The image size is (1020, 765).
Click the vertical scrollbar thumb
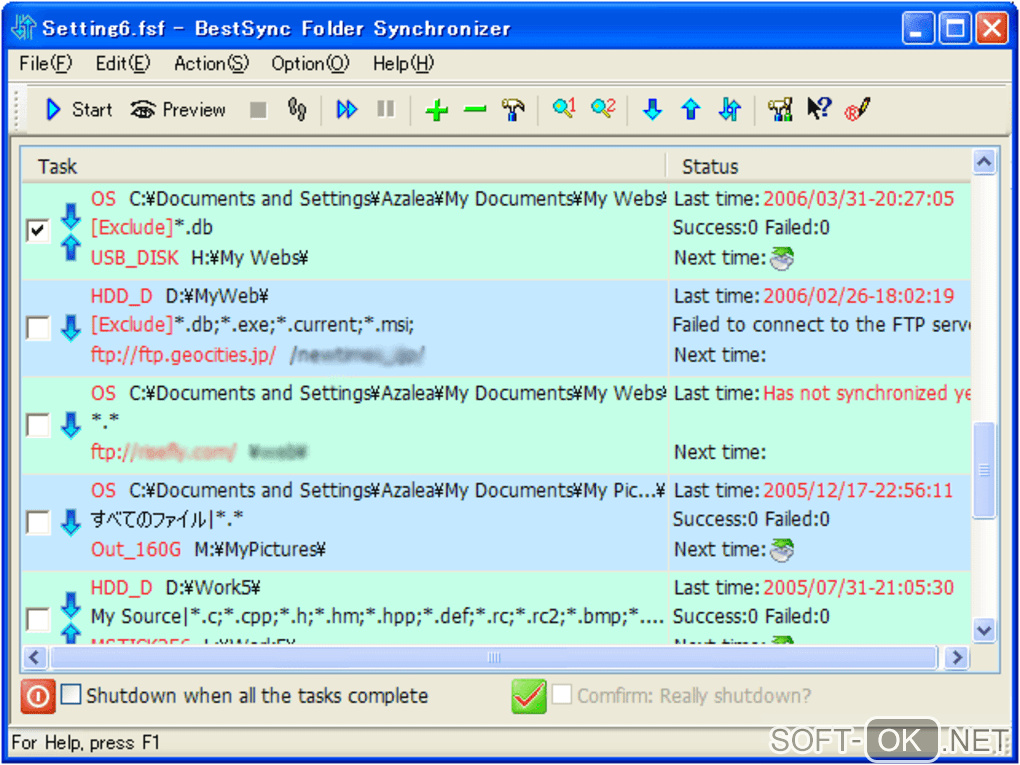coord(984,470)
